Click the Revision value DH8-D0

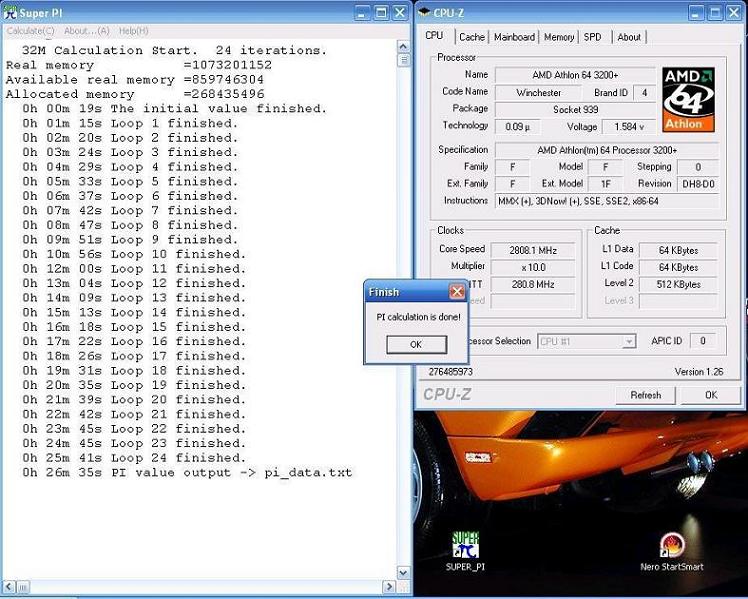click(x=698, y=184)
